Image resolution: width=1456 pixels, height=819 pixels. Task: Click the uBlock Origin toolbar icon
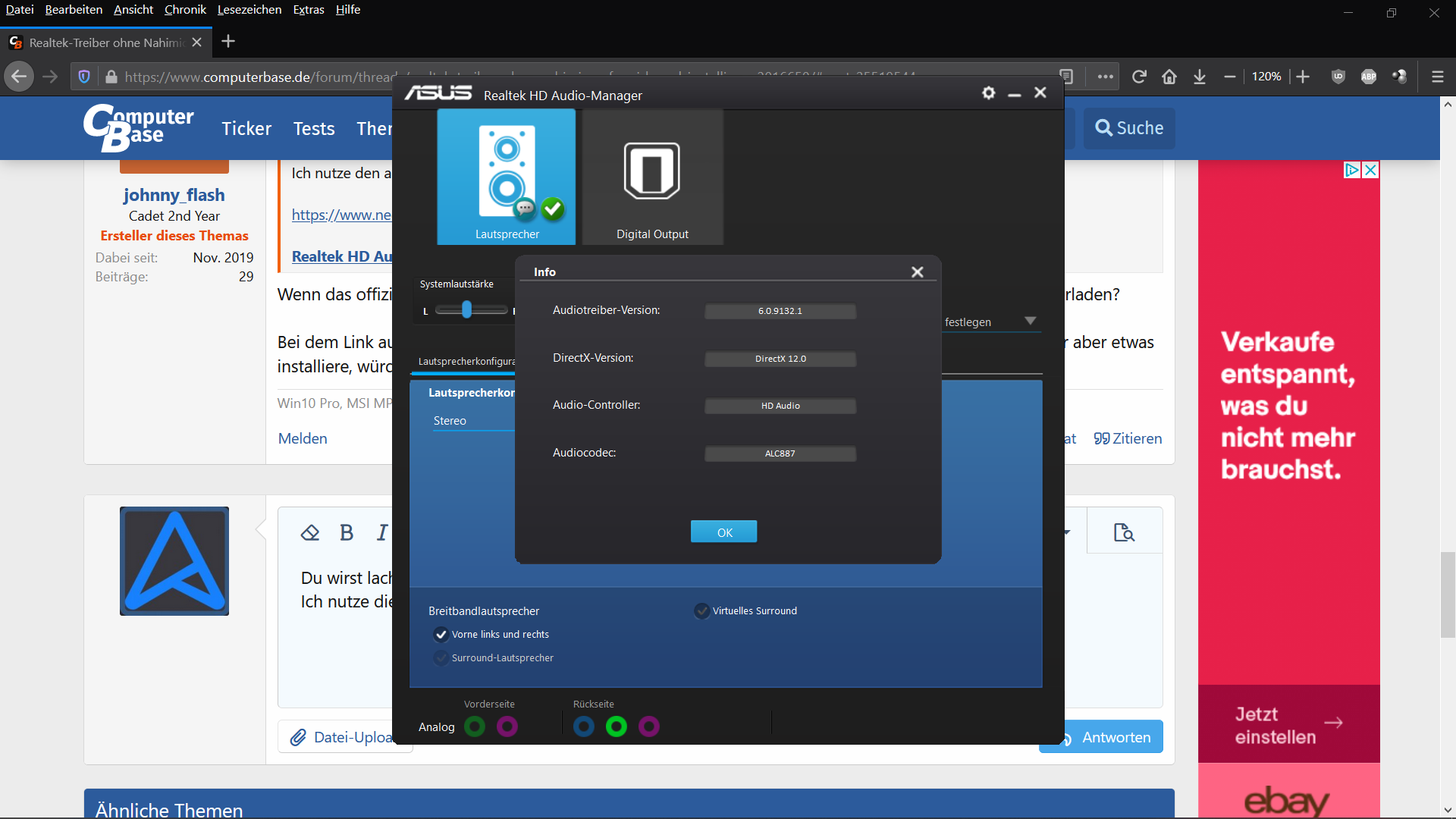click(x=1338, y=77)
